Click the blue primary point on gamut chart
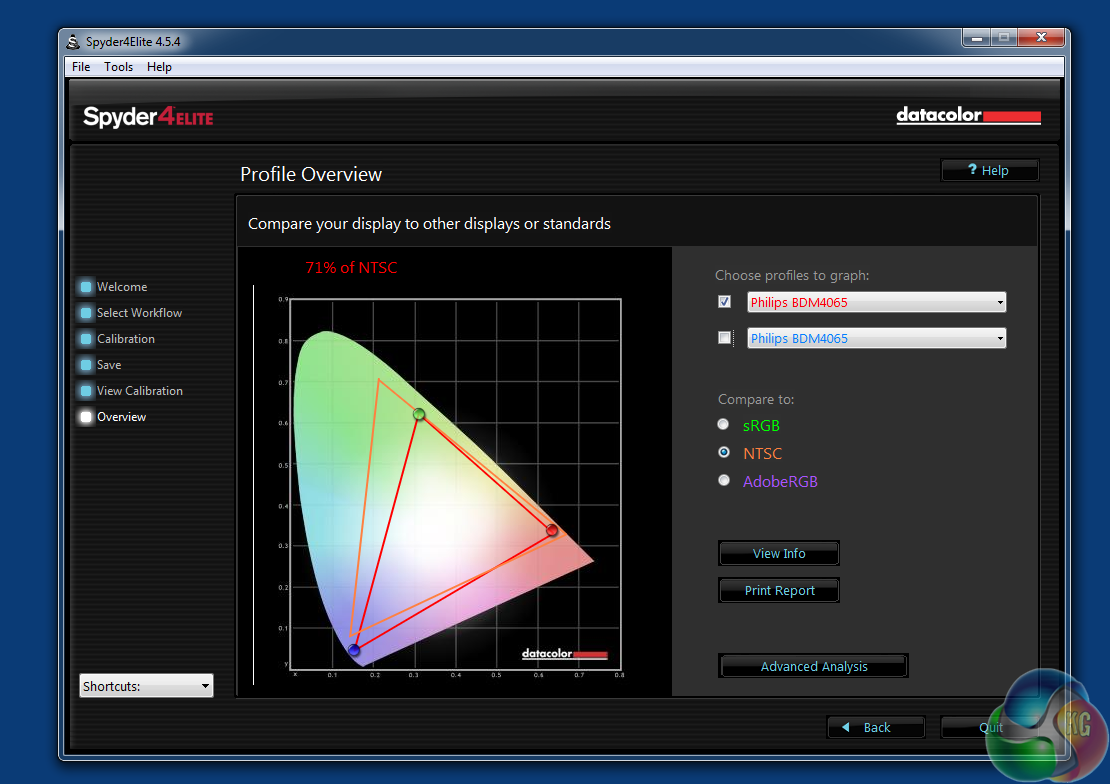 (x=353, y=650)
